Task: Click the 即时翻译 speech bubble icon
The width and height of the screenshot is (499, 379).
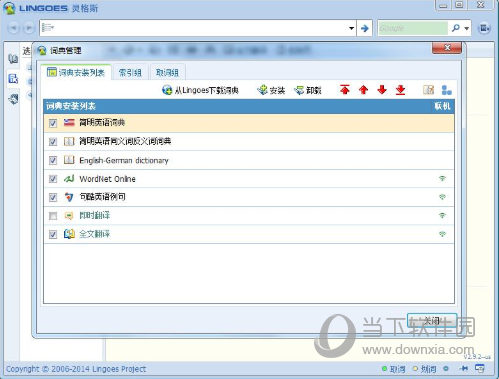Action: click(x=69, y=216)
